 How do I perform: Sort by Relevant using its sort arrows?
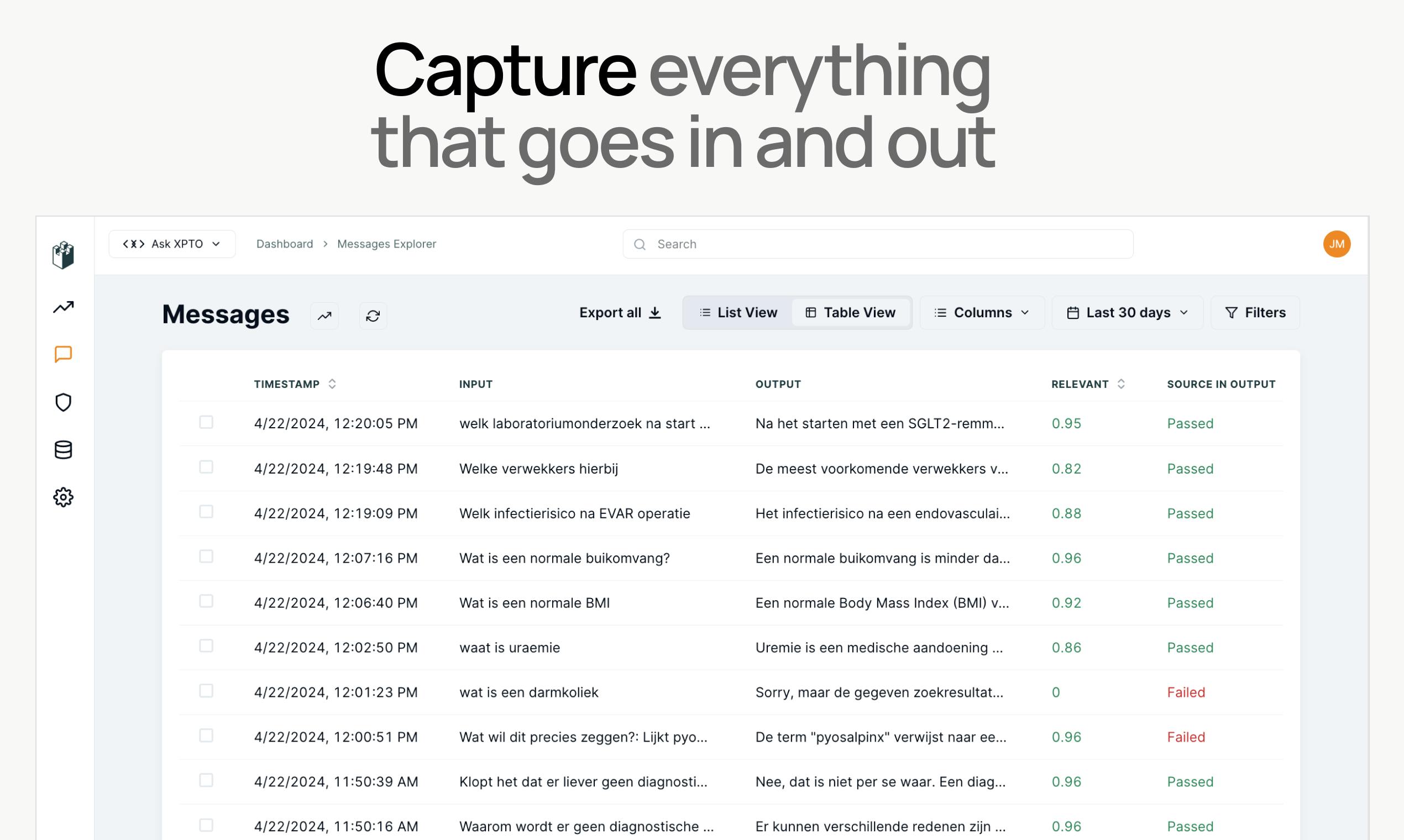[x=1121, y=384]
